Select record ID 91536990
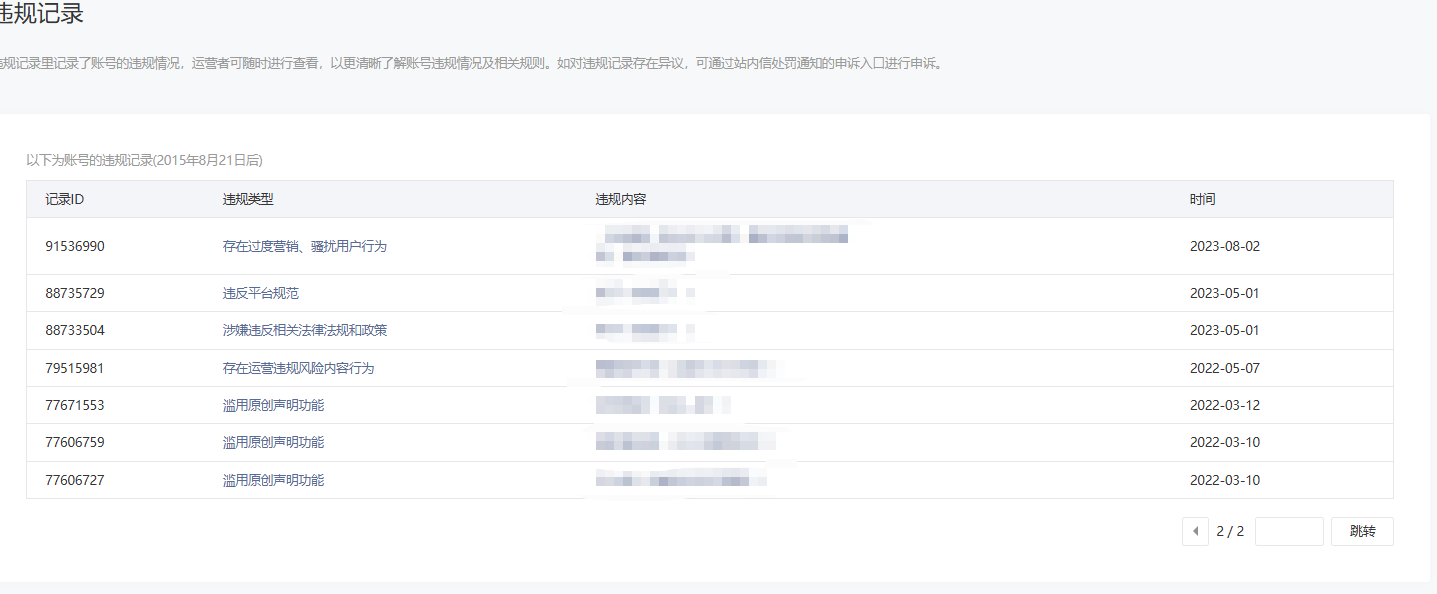This screenshot has height=594, width=1437. (75, 246)
